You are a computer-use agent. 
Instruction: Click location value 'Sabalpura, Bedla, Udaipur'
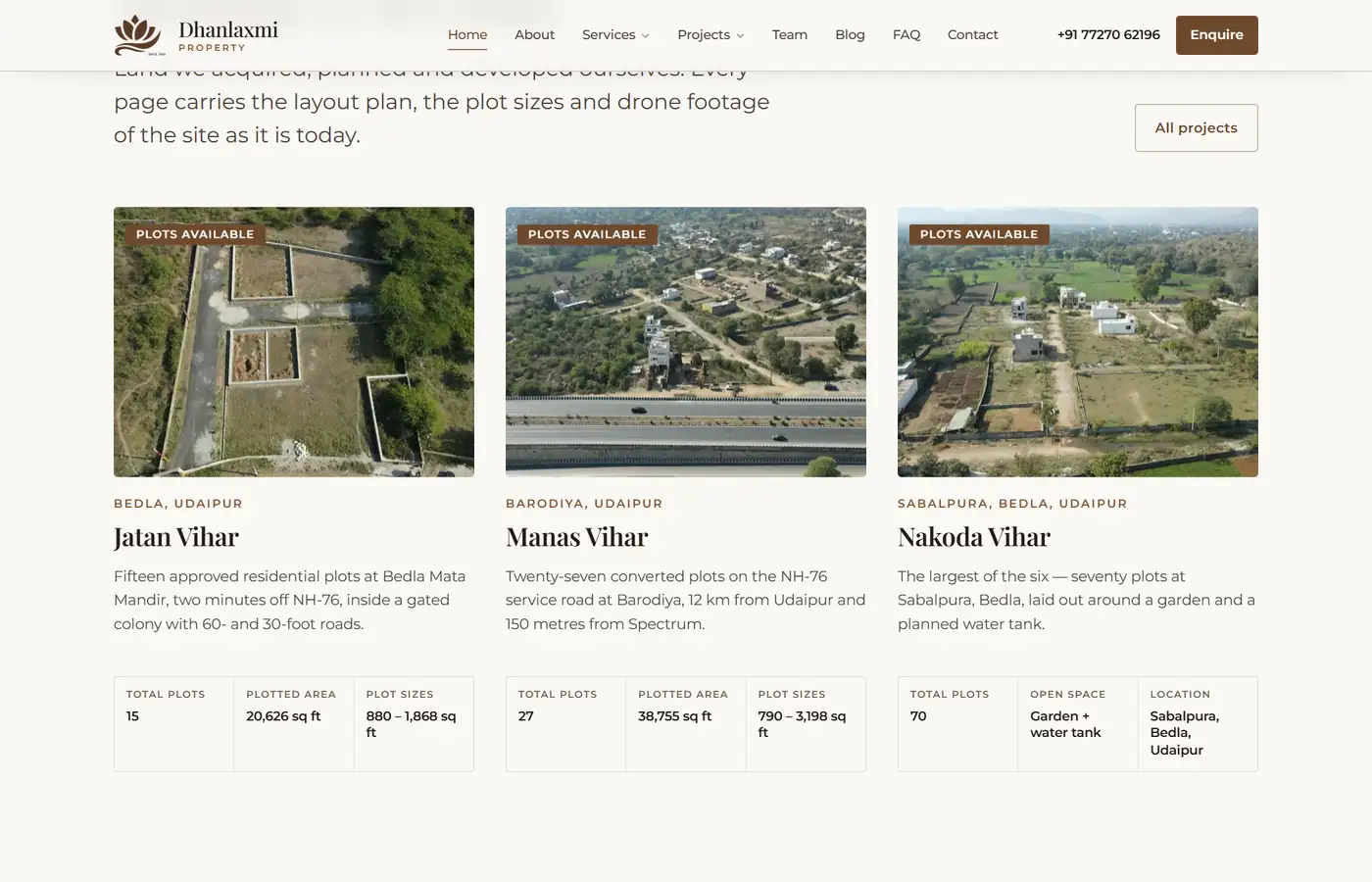tap(1185, 733)
